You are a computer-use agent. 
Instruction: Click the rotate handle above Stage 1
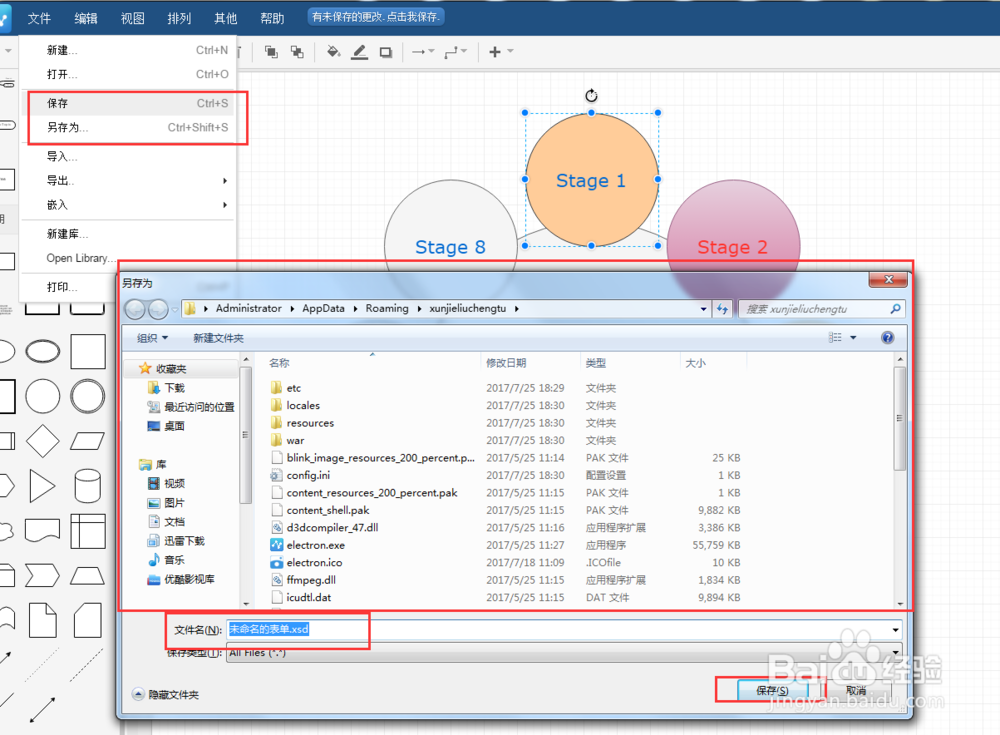point(591,96)
